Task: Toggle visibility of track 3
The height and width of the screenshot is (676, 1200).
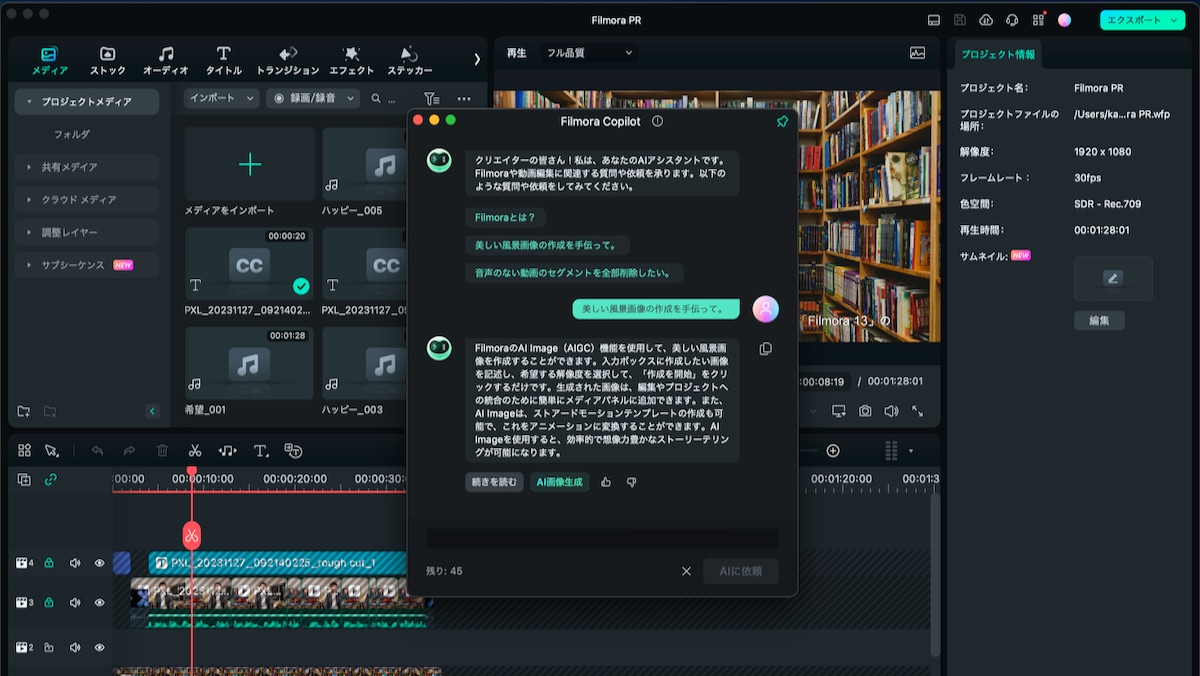Action: (x=99, y=602)
